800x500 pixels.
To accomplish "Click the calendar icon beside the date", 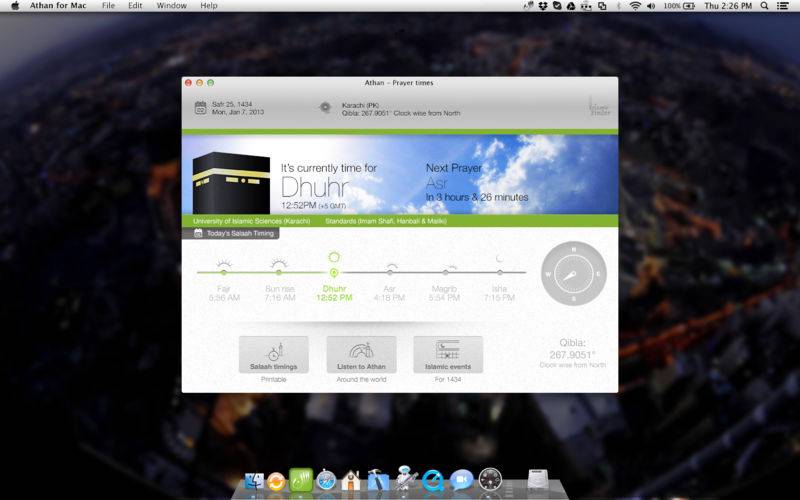I will [x=201, y=108].
